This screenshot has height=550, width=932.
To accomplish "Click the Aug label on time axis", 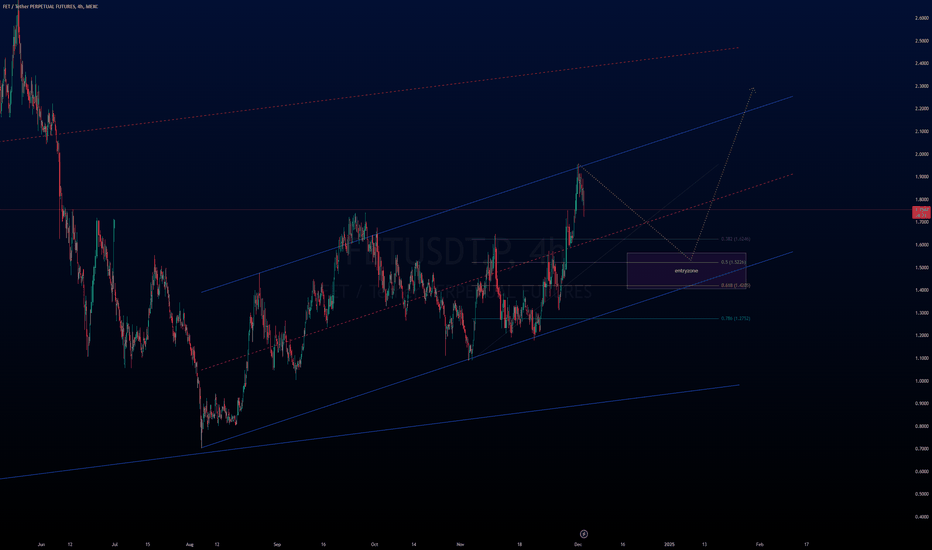I will tap(190, 544).
